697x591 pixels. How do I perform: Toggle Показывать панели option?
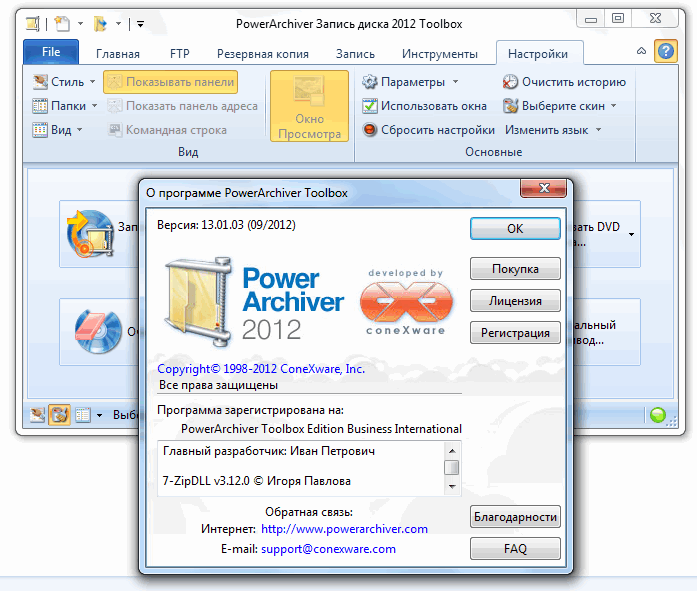pyautogui.click(x=171, y=82)
